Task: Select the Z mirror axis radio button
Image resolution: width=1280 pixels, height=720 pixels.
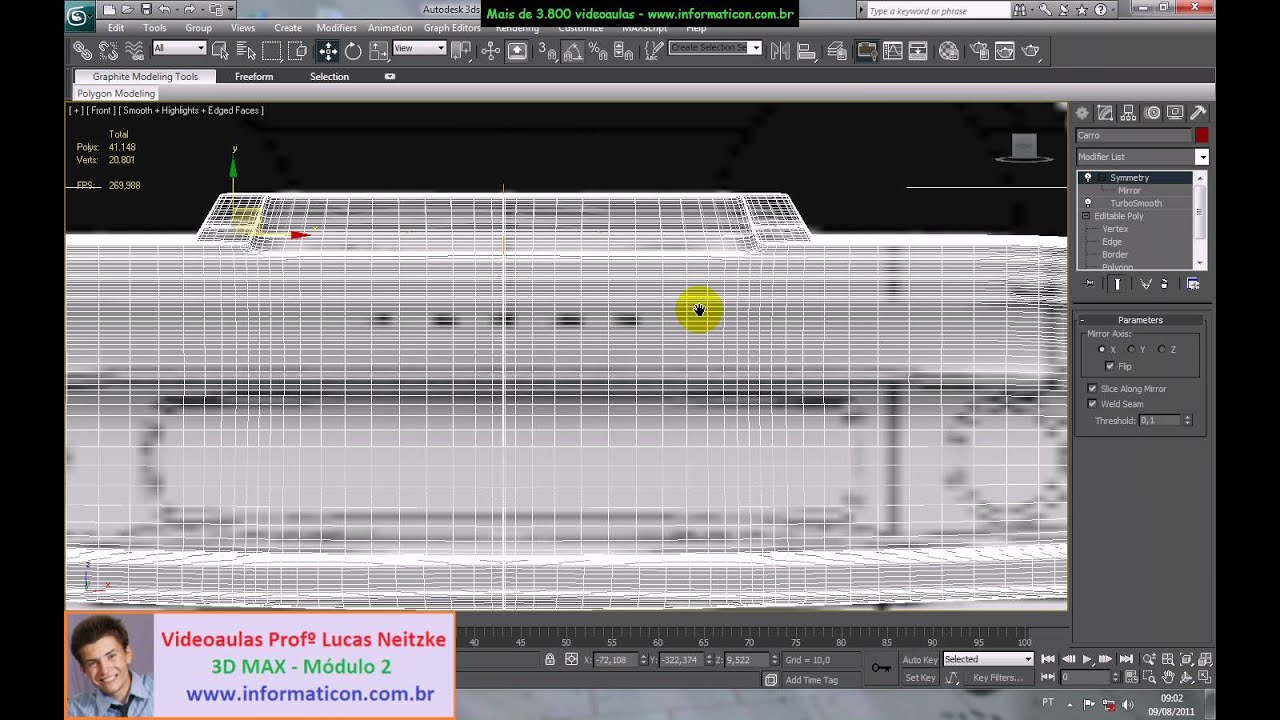Action: click(x=1161, y=349)
